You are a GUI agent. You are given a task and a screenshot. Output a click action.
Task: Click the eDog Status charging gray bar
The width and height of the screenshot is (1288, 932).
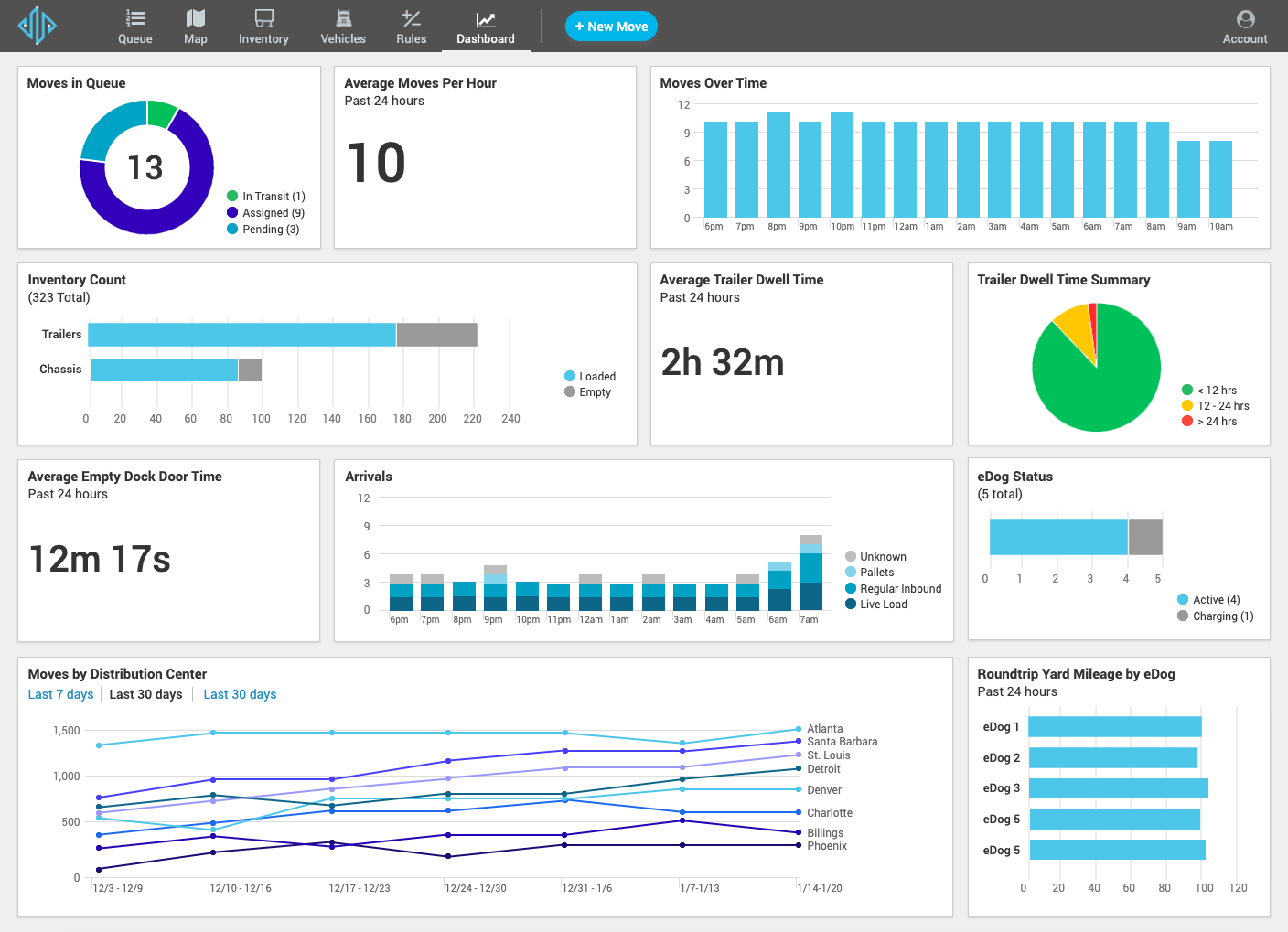(1145, 537)
